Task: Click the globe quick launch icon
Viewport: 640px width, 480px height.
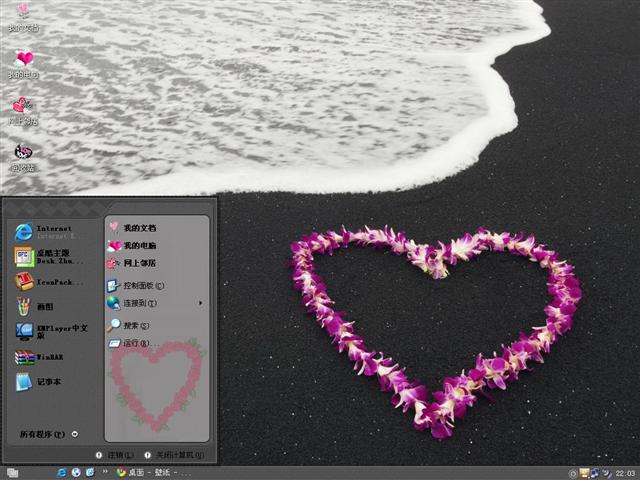Action: click(x=76, y=473)
